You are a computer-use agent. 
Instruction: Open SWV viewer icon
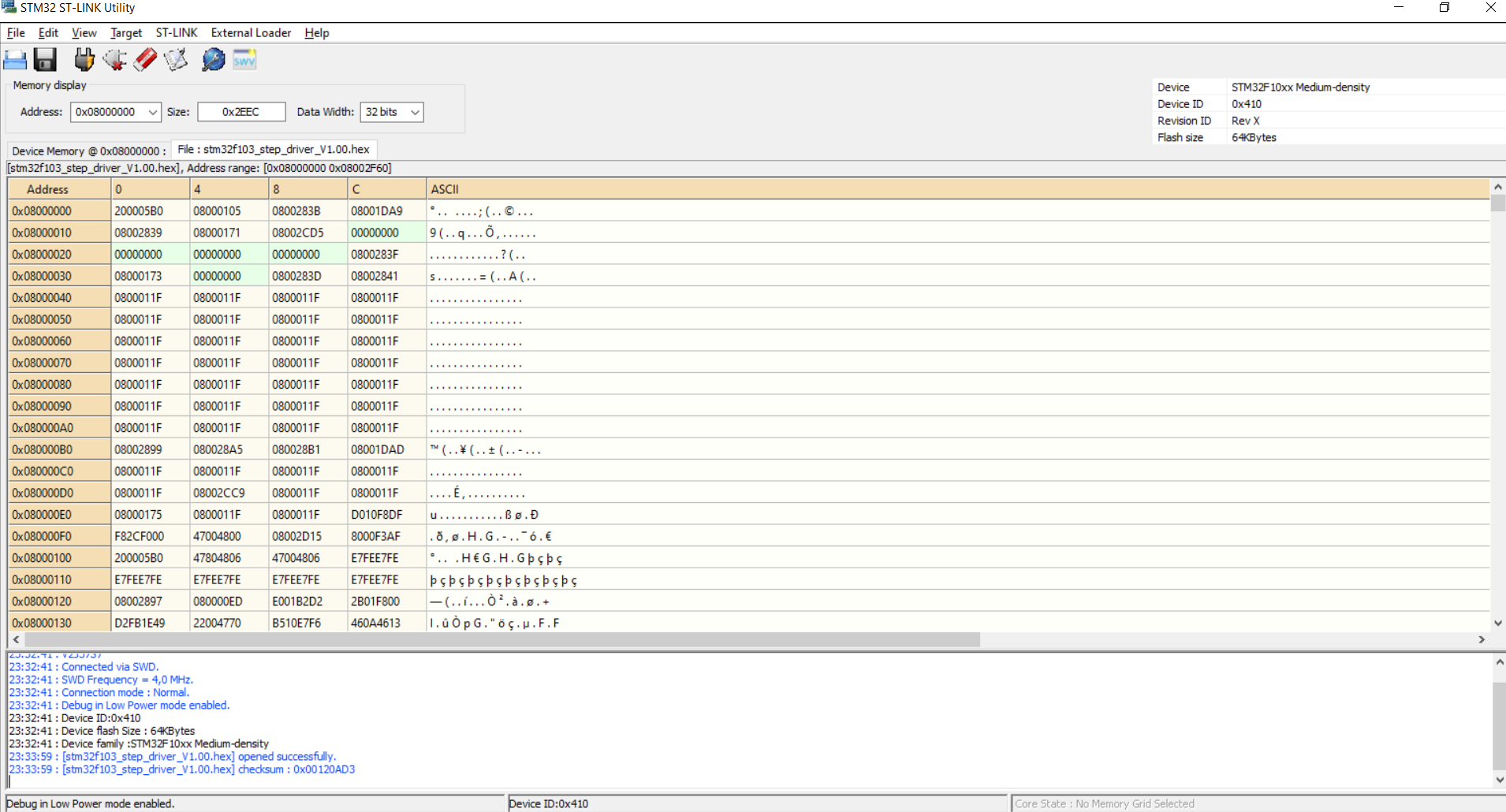click(244, 60)
